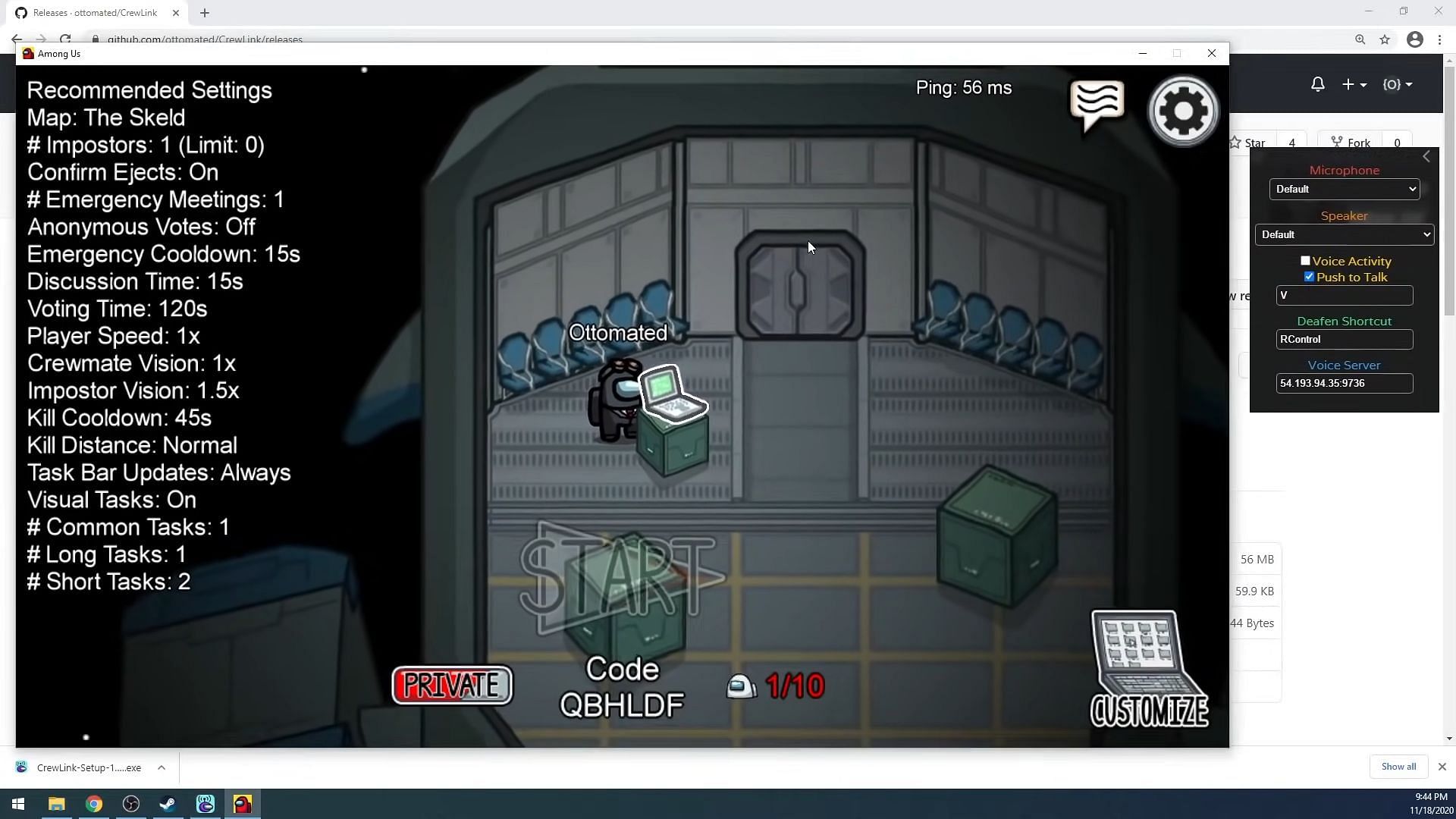Click the CrewLink microphone settings icon
Image resolution: width=1456 pixels, height=819 pixels.
(x=1344, y=169)
